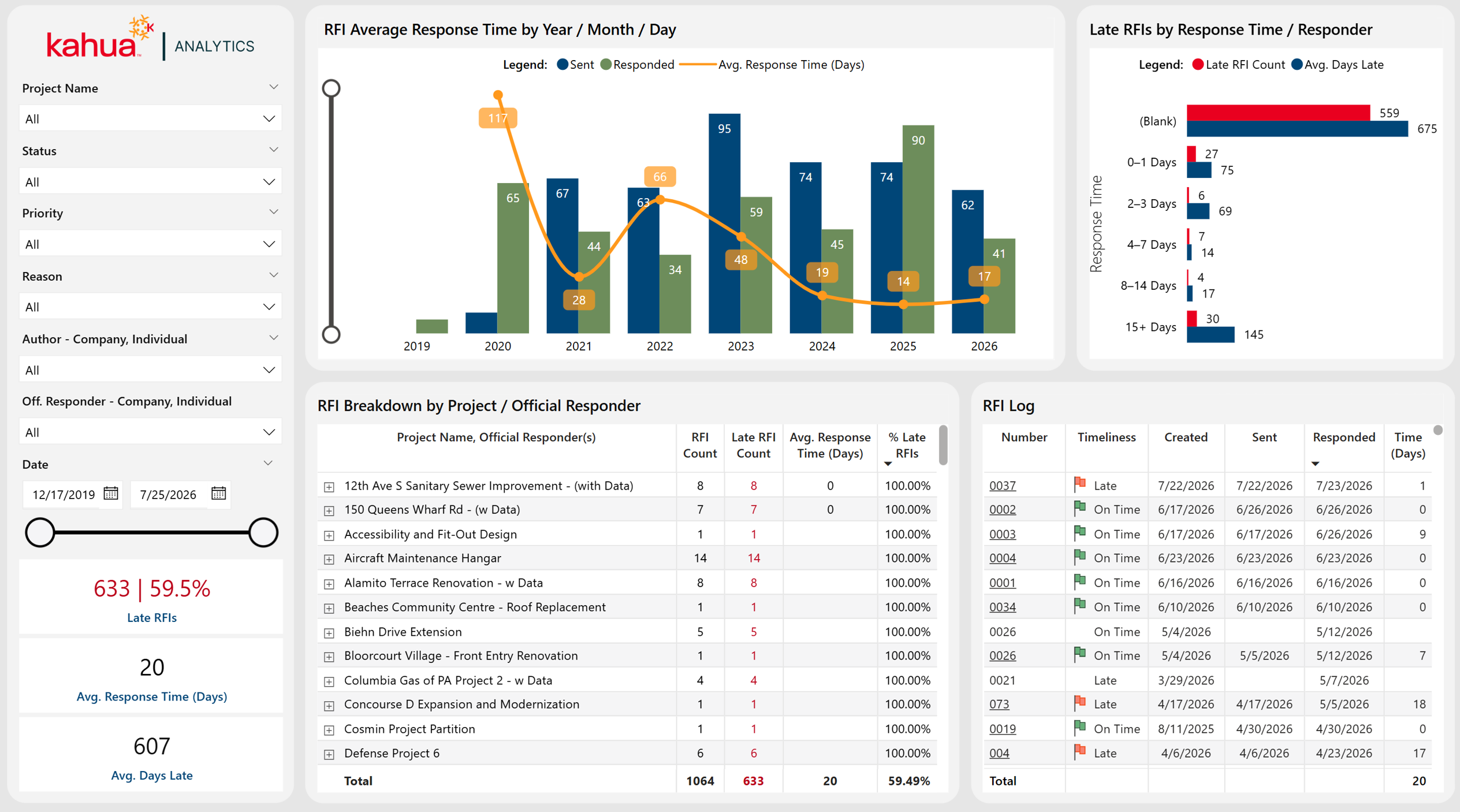
Task: Open RFI number 073 link
Action: coord(999,704)
